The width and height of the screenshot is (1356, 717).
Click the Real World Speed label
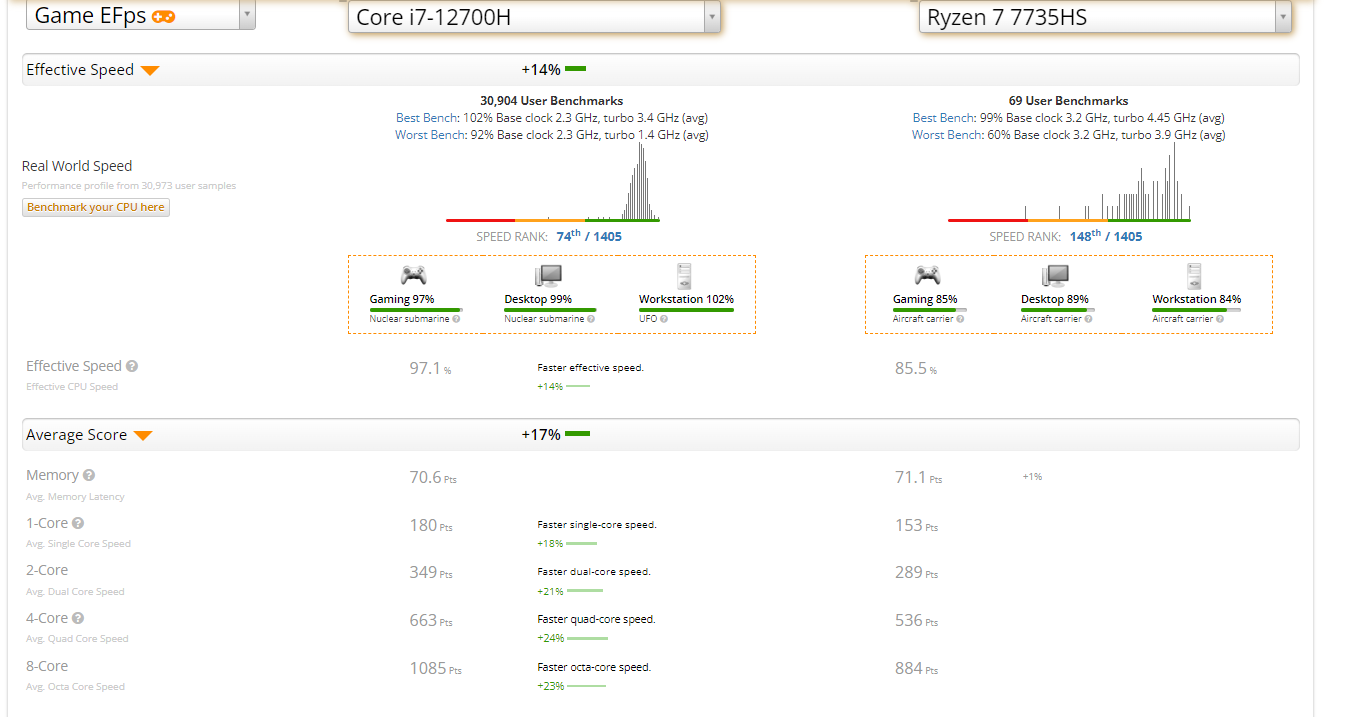[x=77, y=166]
